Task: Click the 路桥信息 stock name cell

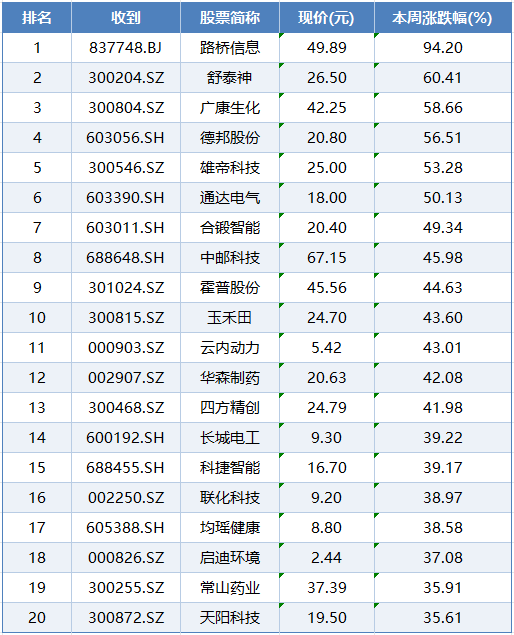Action: [x=230, y=48]
